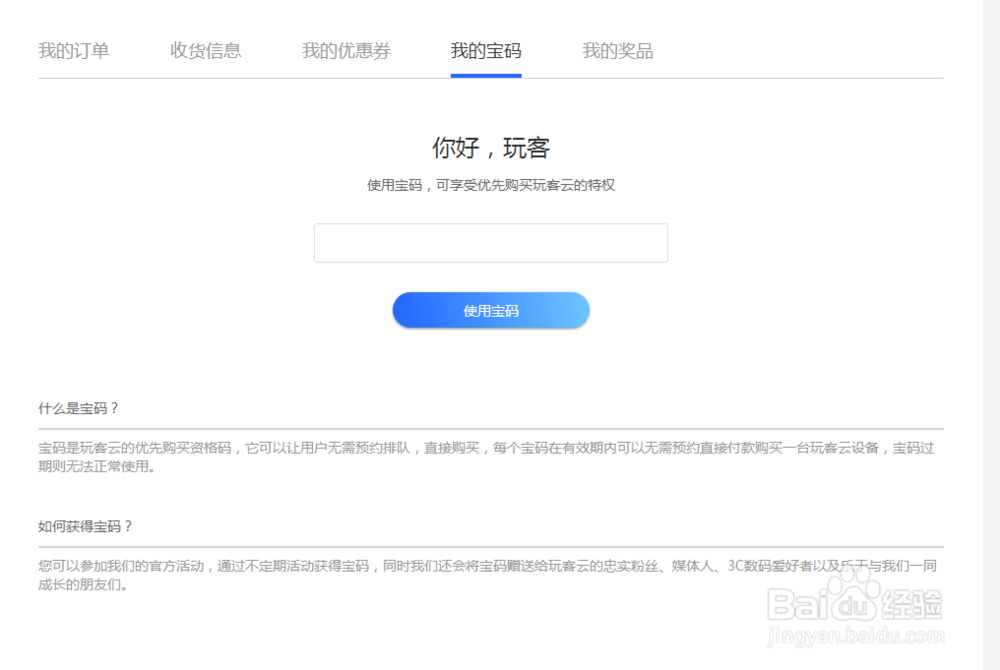
Task: Click the 宝码 privilege subtitle text
Action: [491, 184]
